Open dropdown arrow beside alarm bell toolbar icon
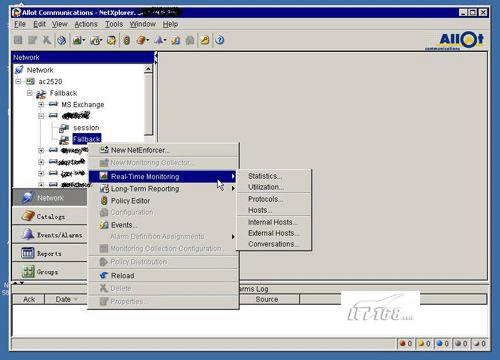500x360 pixels. click(165, 40)
